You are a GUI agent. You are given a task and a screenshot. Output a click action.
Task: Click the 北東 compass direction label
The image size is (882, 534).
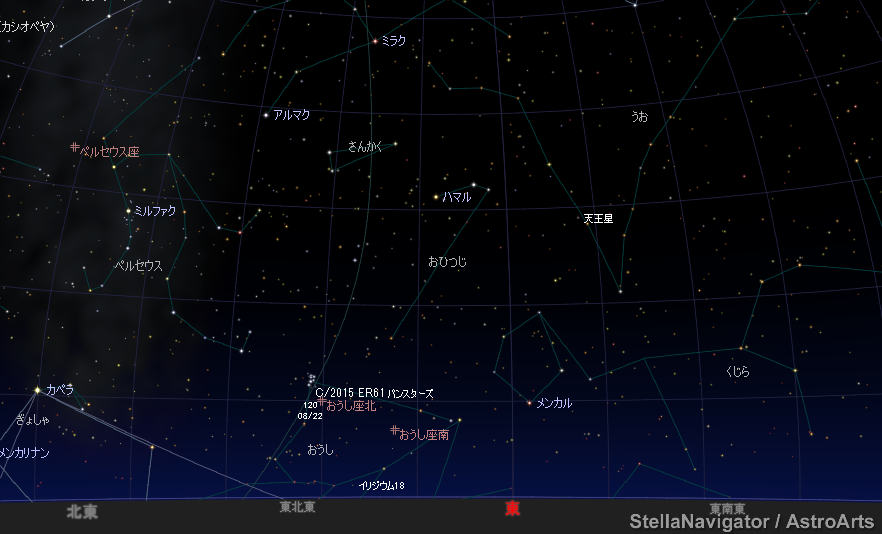(x=82, y=511)
